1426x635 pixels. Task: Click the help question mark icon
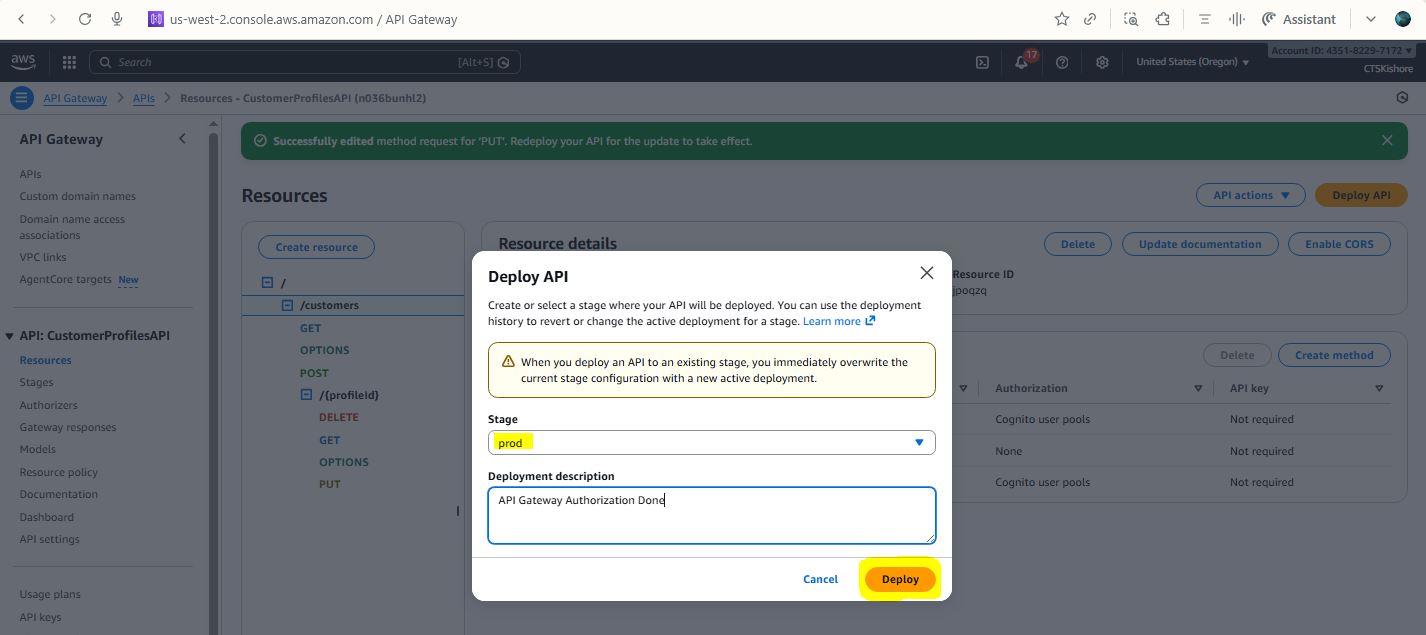tap(1062, 62)
